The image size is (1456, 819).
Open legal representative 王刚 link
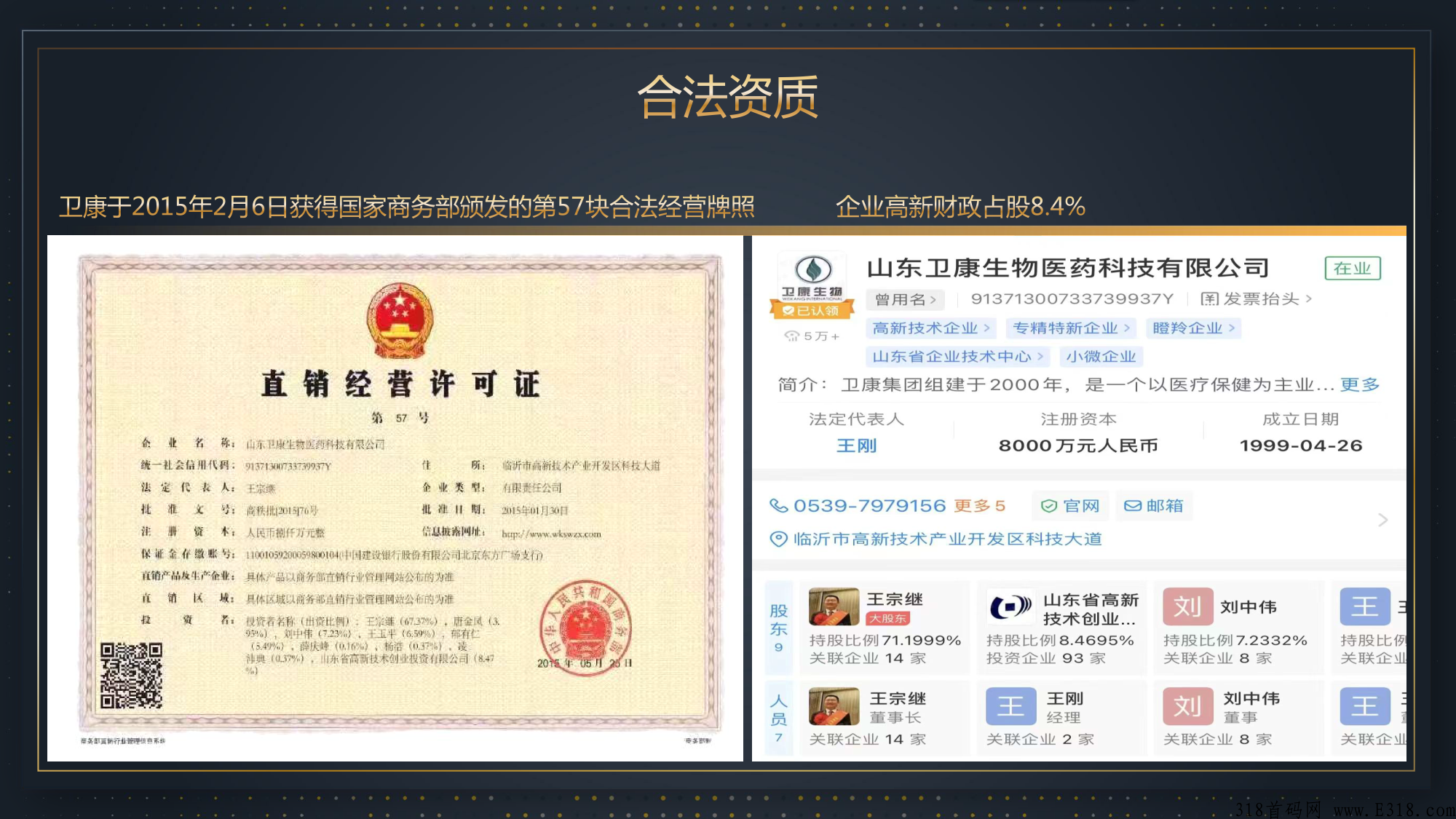[856, 446]
